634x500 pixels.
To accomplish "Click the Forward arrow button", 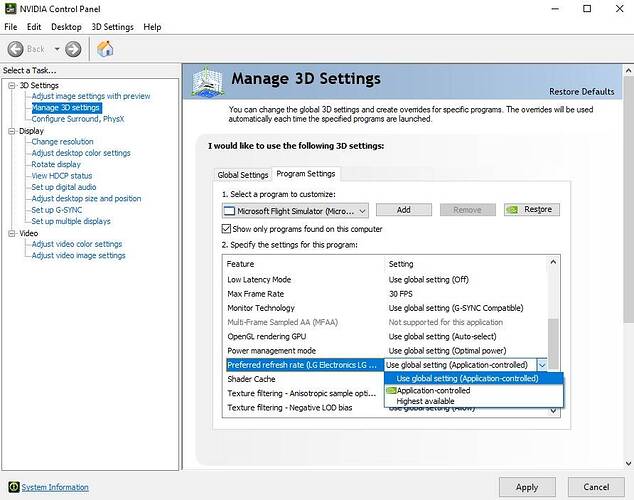I will coord(73,49).
